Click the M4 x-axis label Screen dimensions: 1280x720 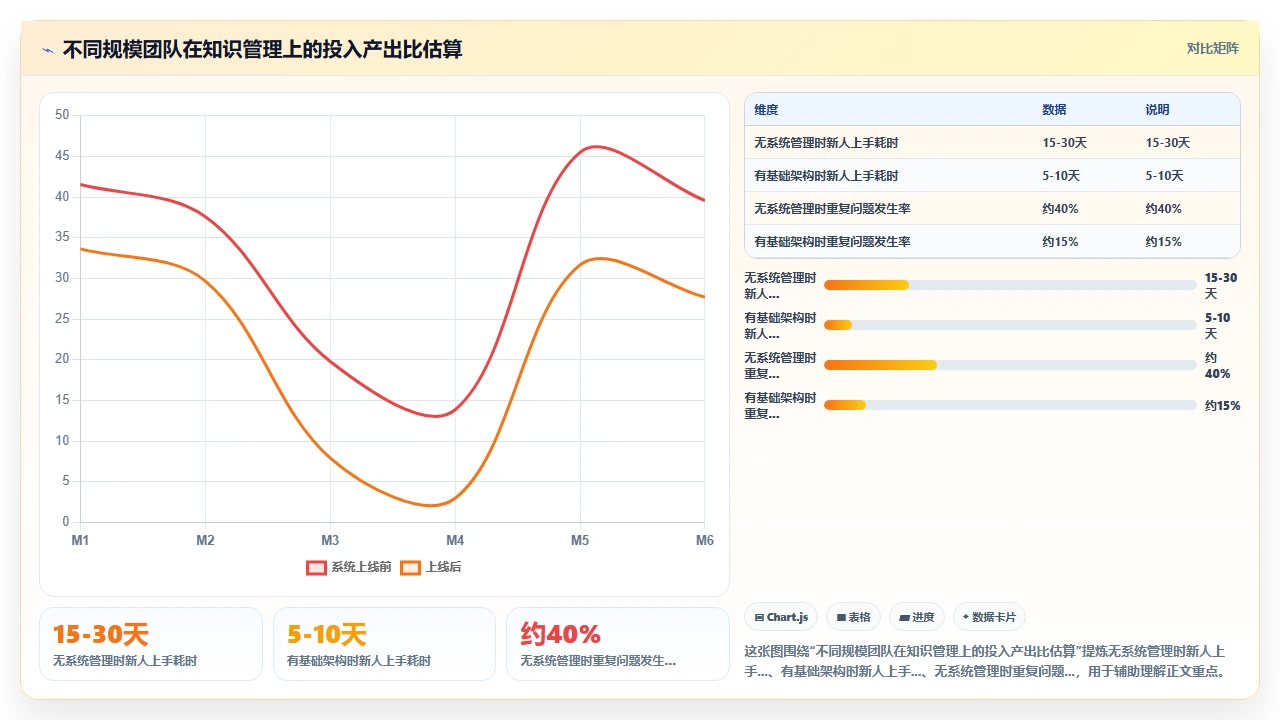click(x=455, y=540)
